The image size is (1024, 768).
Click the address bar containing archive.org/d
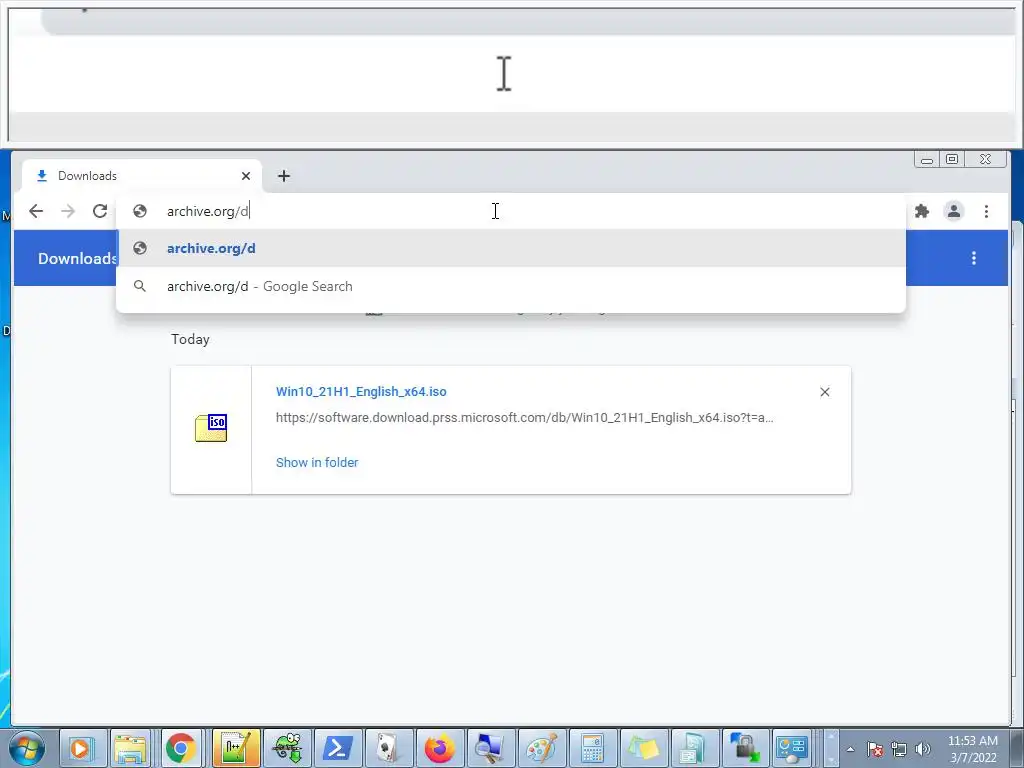coord(509,211)
